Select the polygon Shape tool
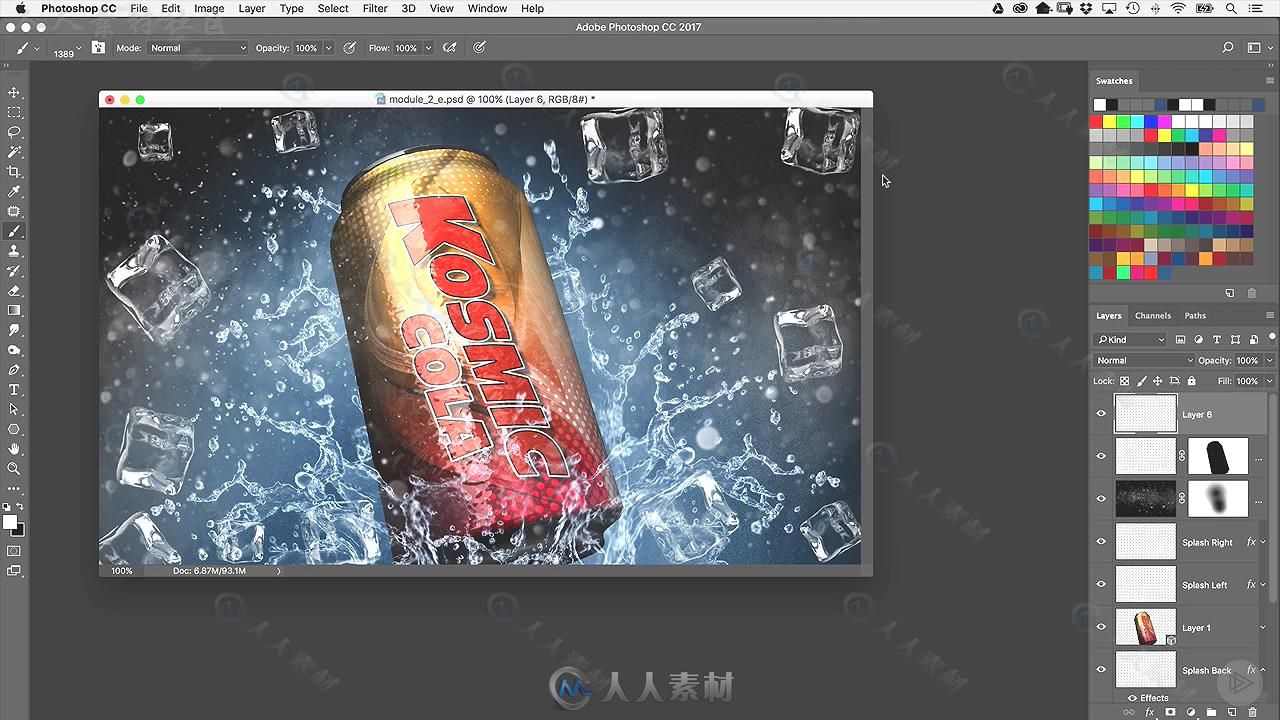 pyautogui.click(x=14, y=429)
